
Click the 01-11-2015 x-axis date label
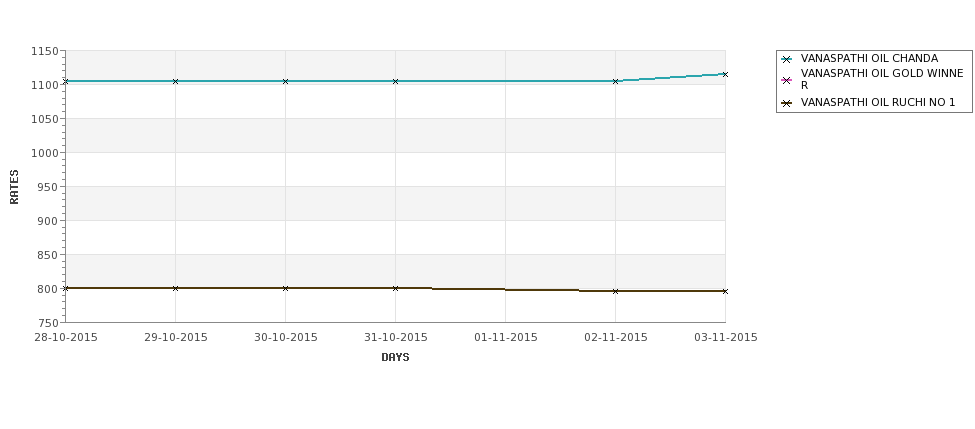[x=506, y=338]
